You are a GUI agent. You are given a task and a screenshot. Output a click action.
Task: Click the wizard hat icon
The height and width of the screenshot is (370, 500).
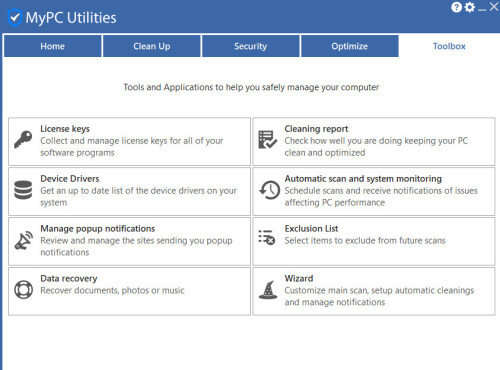(268, 290)
